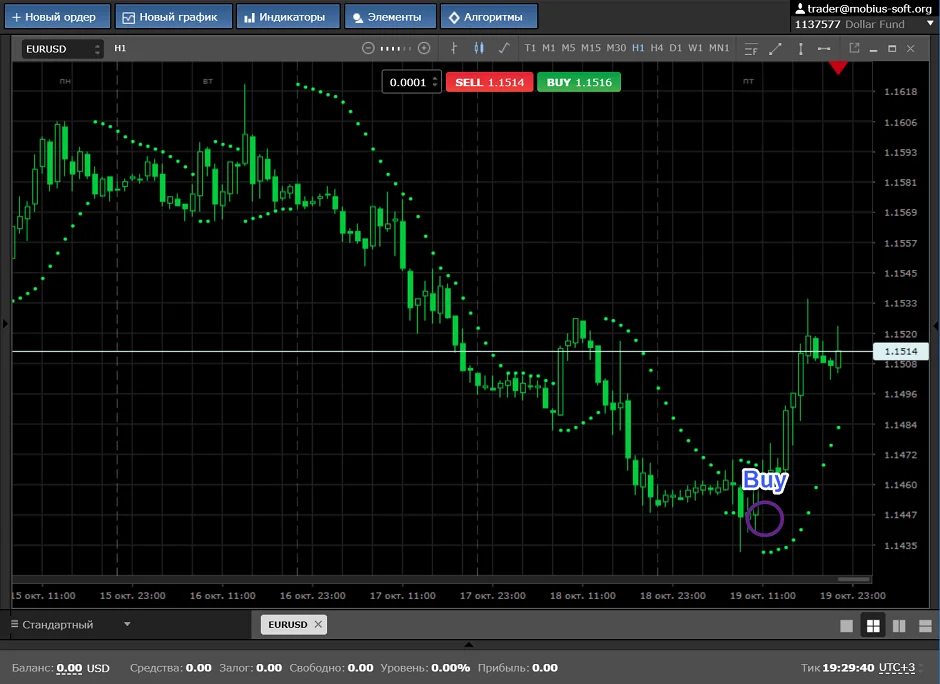Click the chart horizontal scrollbar handle
Screen dimensions: 940x684
(854, 579)
